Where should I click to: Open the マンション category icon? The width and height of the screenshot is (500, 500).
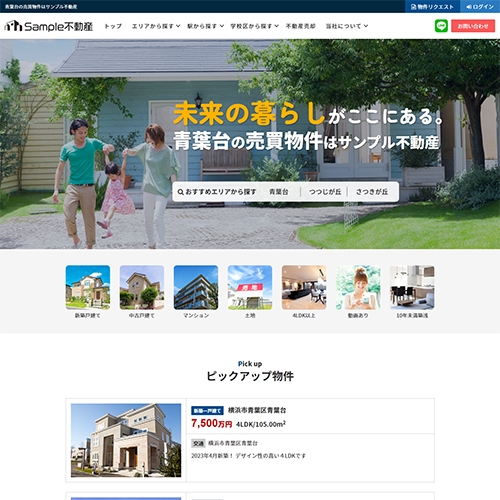[196, 287]
